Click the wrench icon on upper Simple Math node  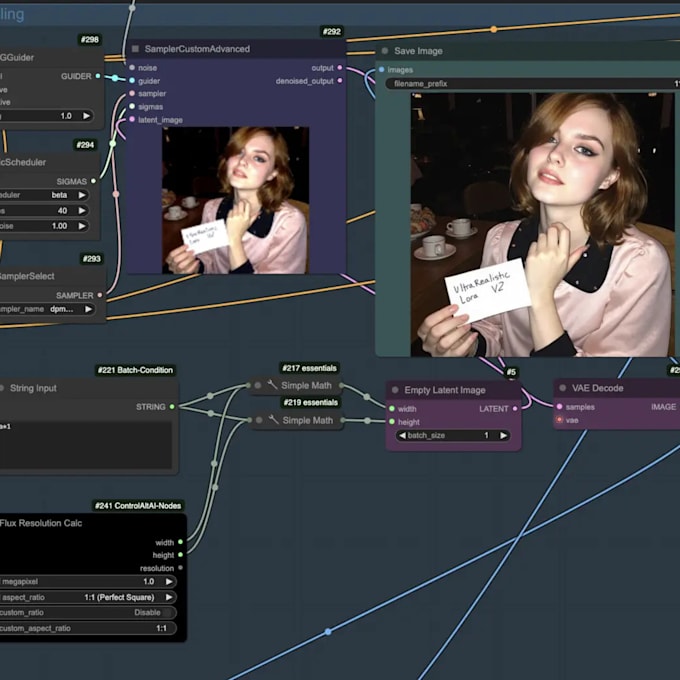click(x=273, y=386)
